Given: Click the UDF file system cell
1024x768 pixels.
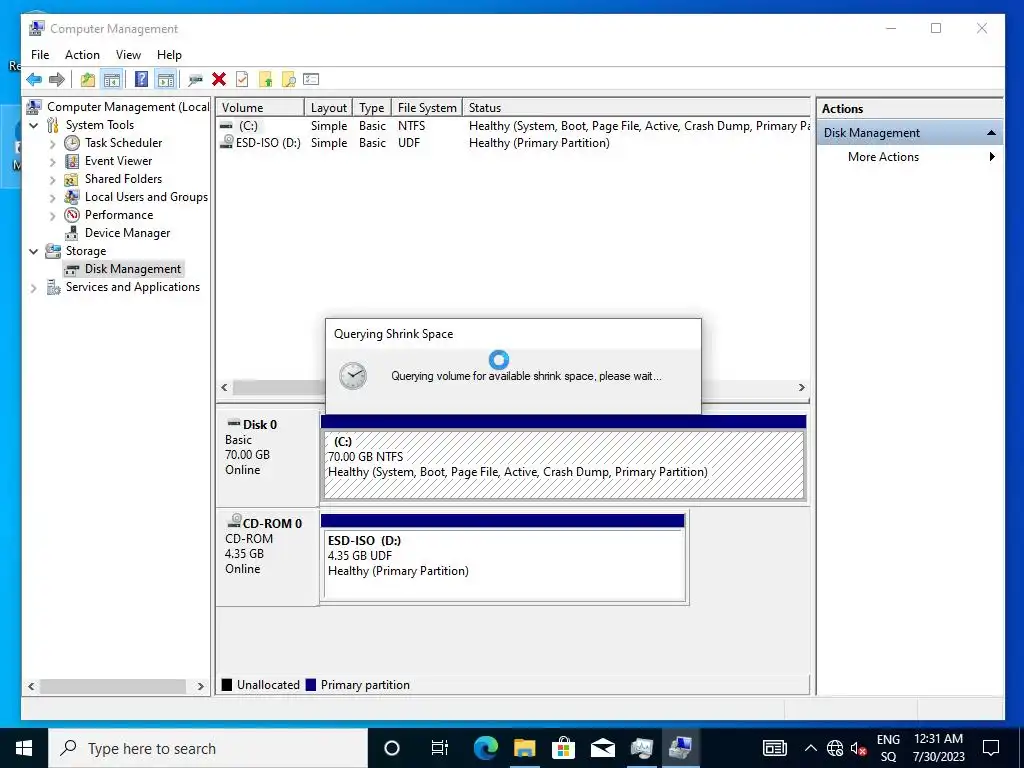Looking at the screenshot, I should click(409, 143).
